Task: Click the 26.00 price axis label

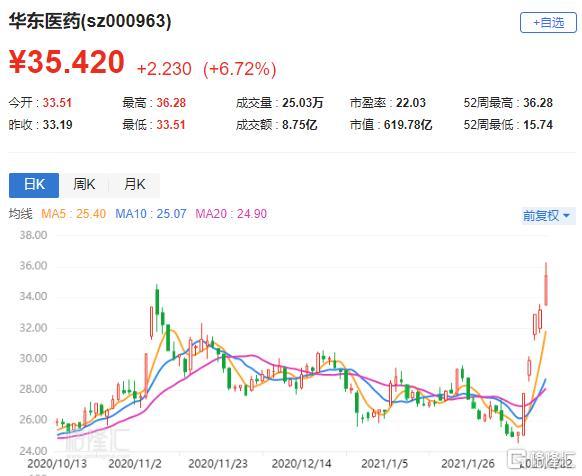Action: point(33,420)
